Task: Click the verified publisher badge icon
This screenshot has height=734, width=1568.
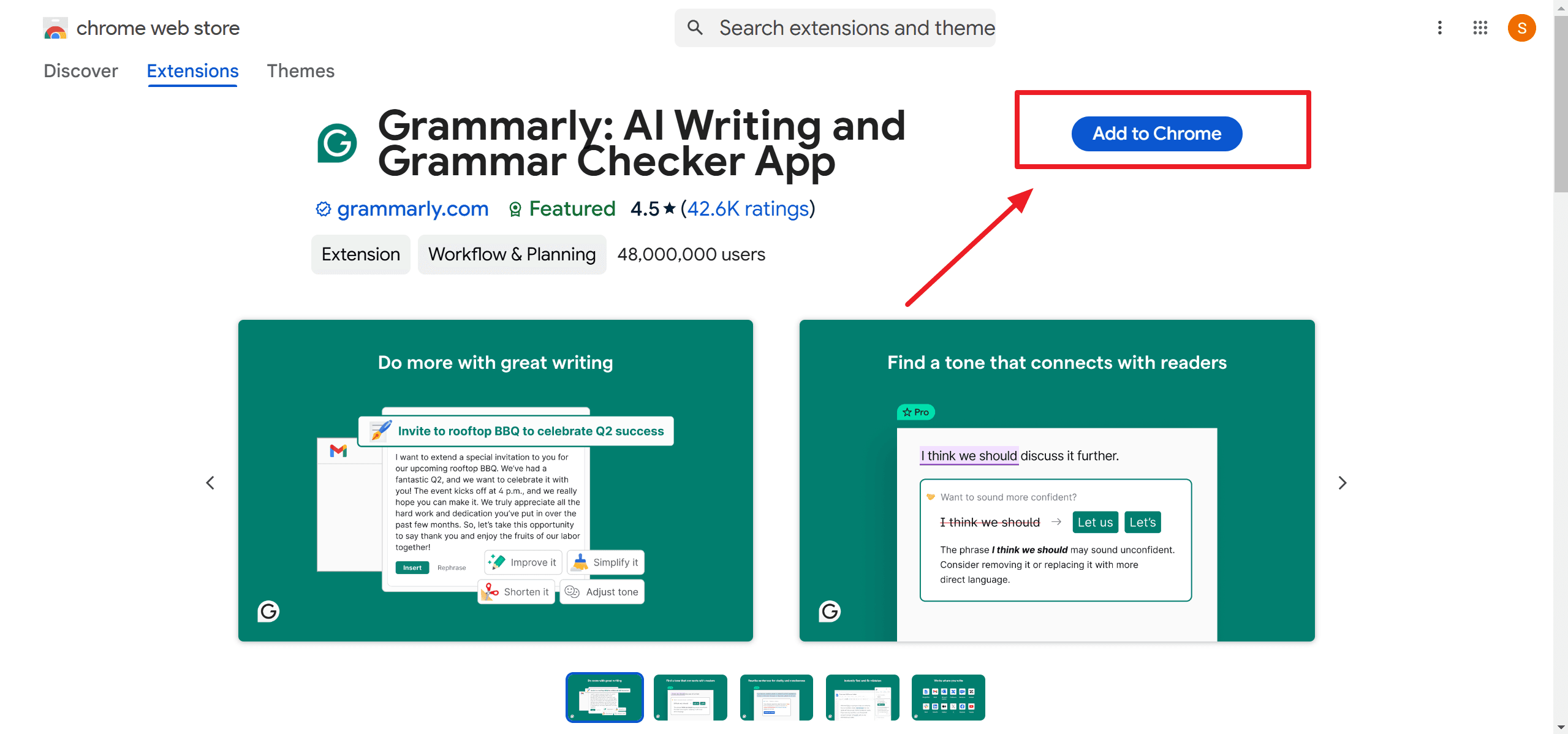Action: [323, 209]
